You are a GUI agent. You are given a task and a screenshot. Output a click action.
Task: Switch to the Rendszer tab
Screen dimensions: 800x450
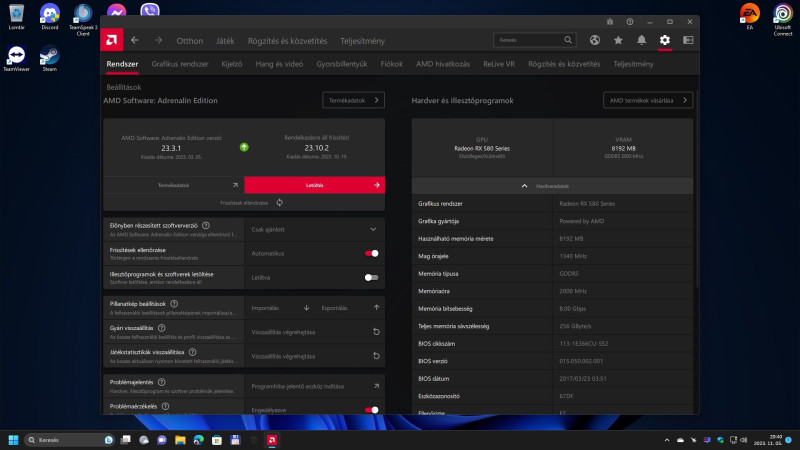122,64
